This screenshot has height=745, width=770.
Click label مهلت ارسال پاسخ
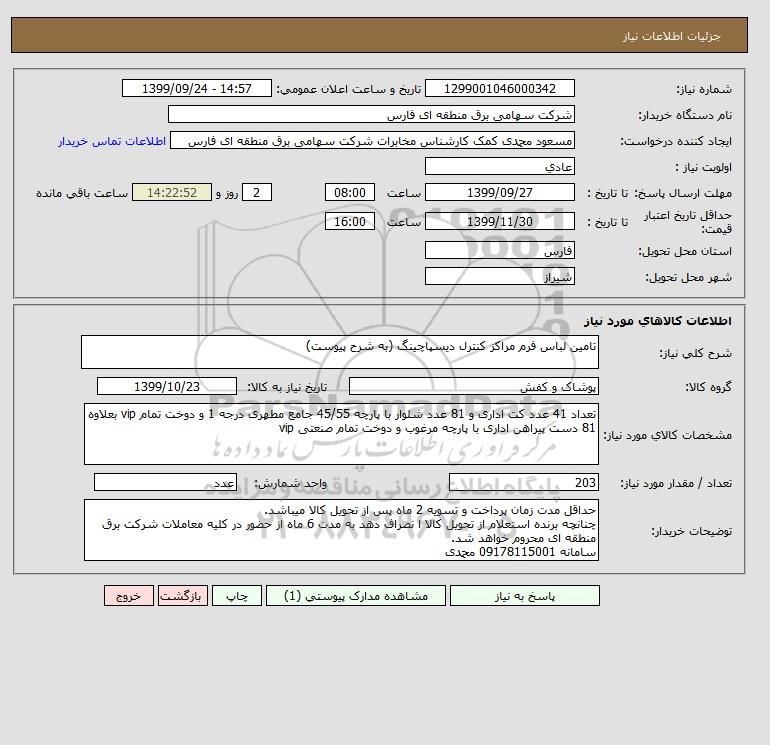coord(684,193)
